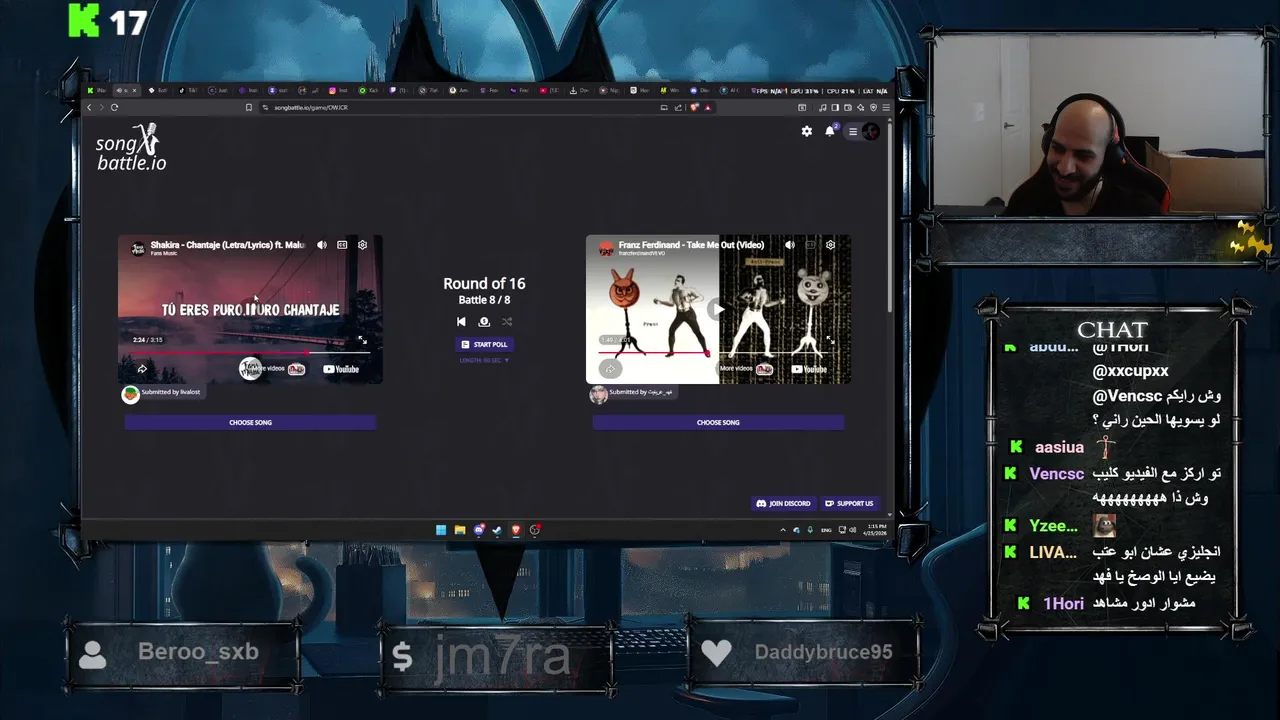The width and height of the screenshot is (1280, 720).
Task: Click the Shakira video title link
Action: tap(228, 244)
